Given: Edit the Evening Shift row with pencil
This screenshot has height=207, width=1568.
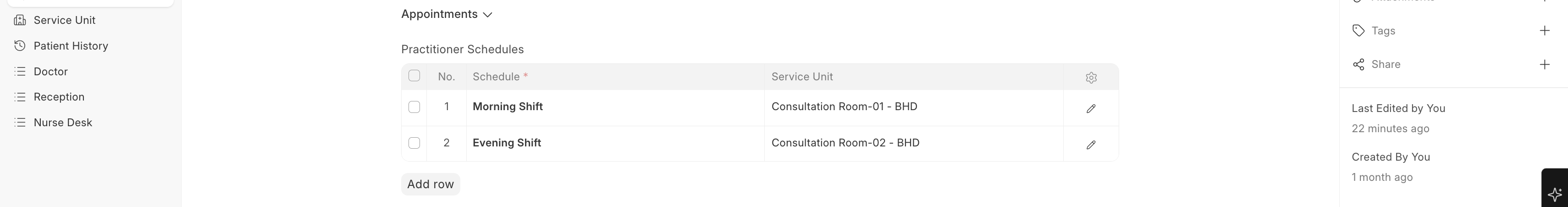Looking at the screenshot, I should 1091,145.
